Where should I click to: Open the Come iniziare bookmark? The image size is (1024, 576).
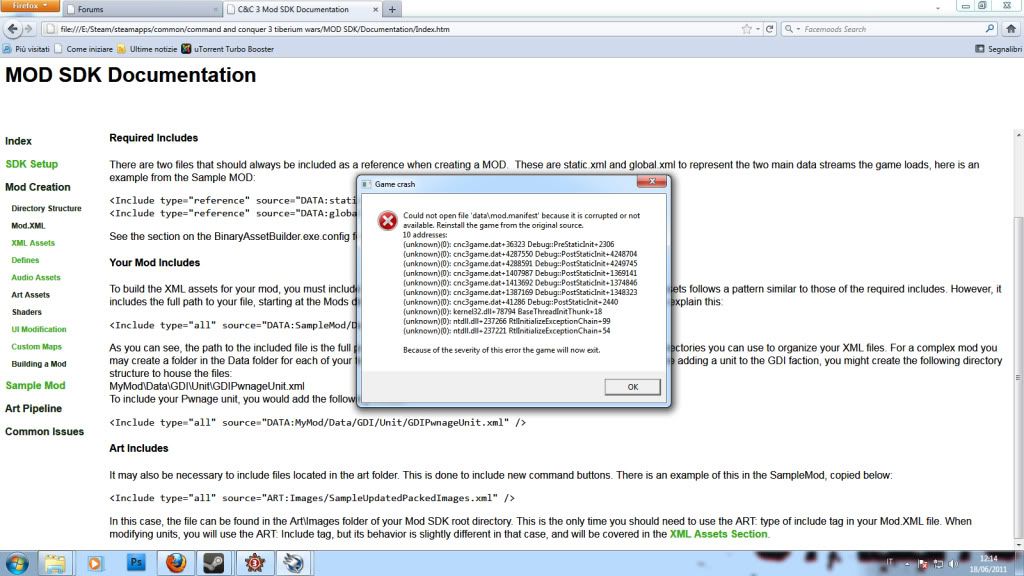coord(83,49)
